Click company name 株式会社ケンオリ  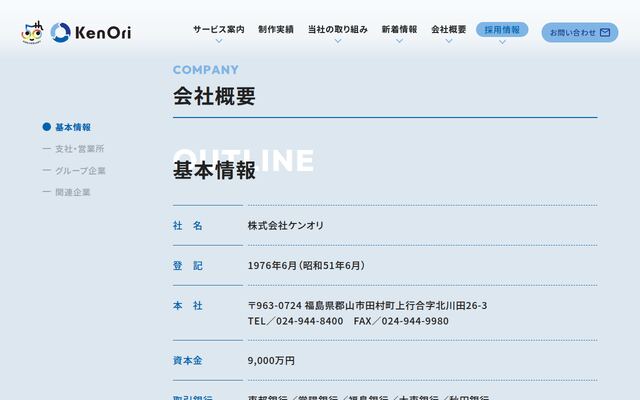point(286,225)
